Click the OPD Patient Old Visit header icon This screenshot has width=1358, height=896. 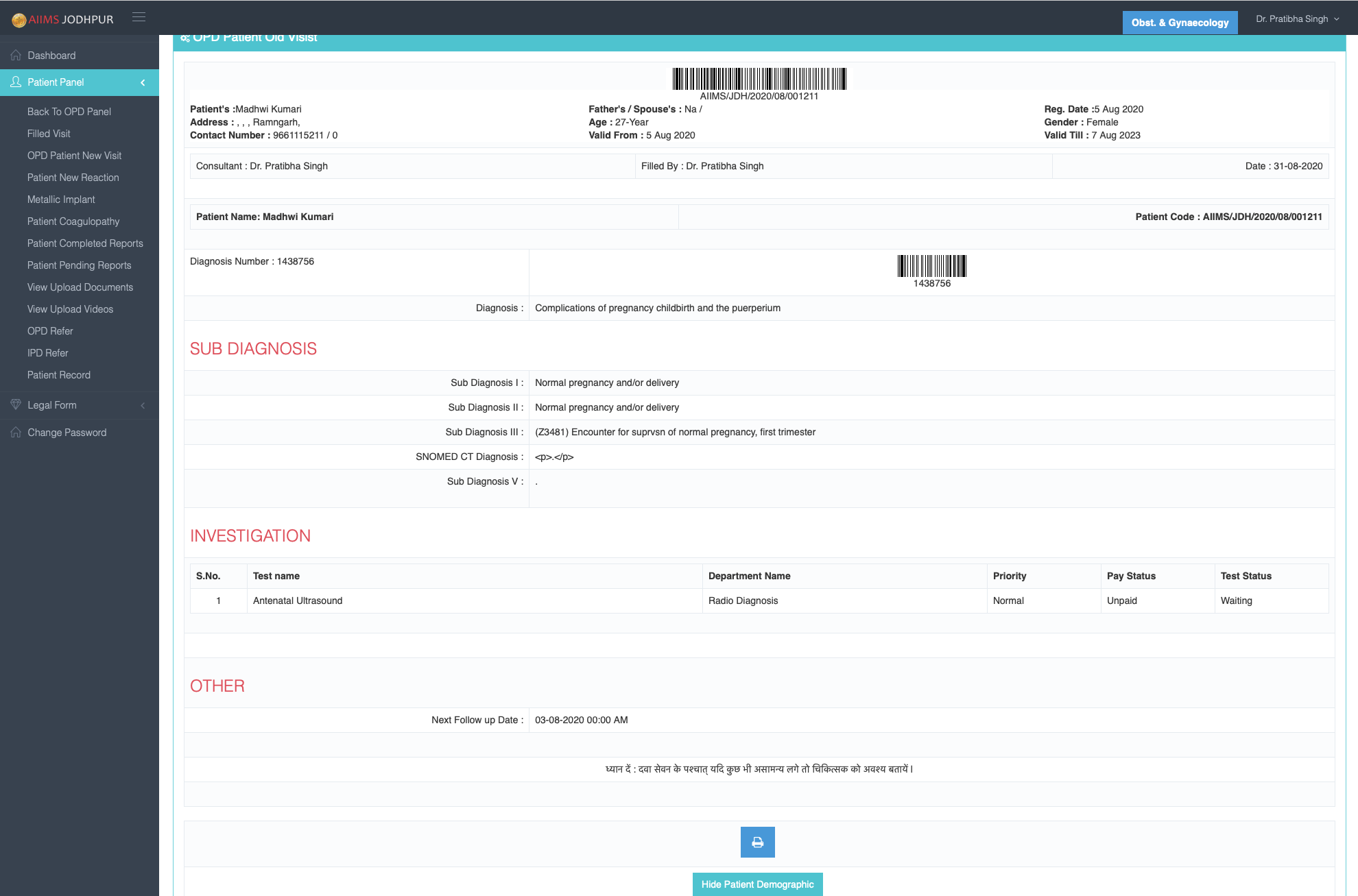click(x=185, y=38)
